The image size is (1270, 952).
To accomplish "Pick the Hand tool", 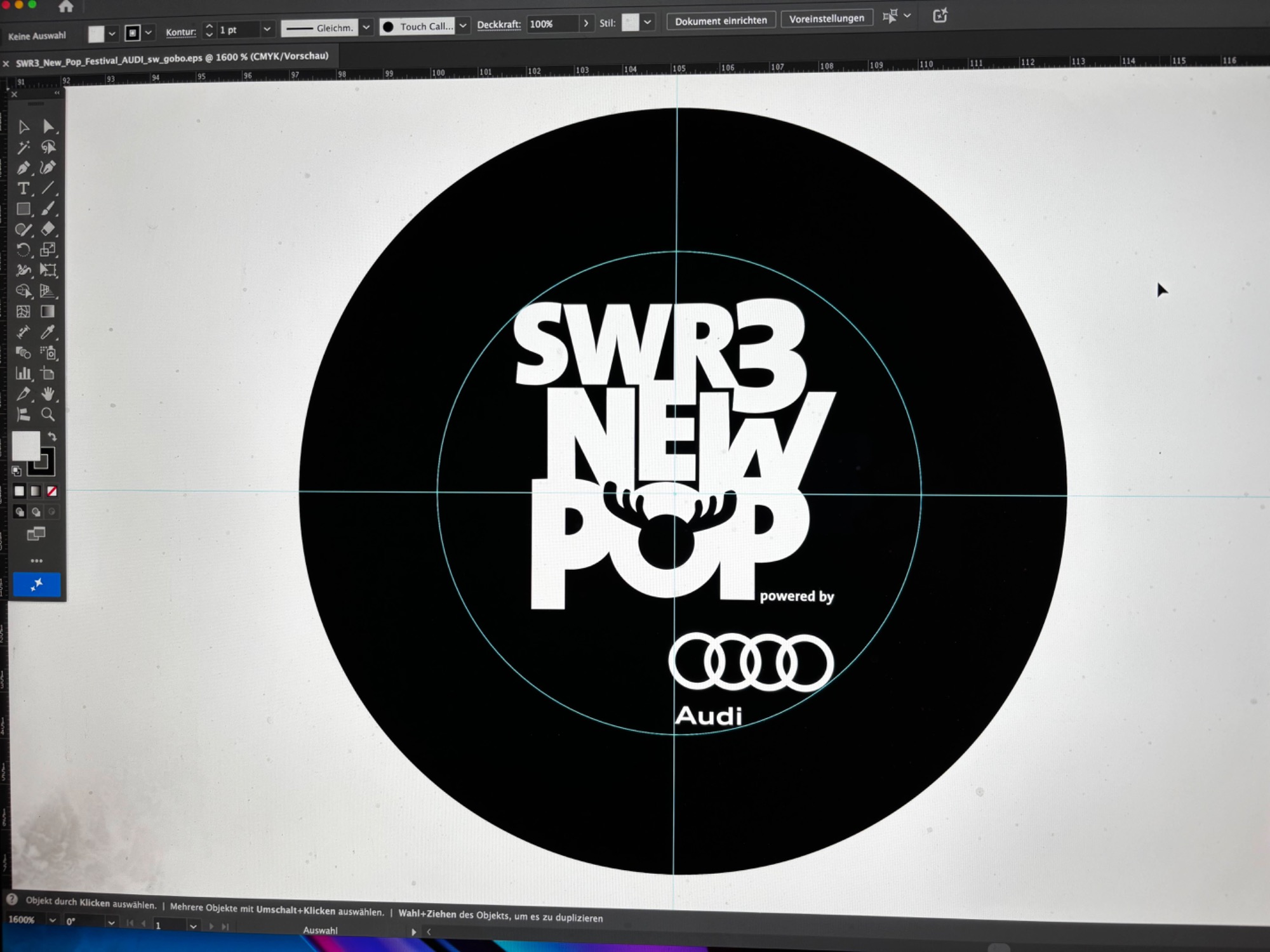I will tap(48, 393).
